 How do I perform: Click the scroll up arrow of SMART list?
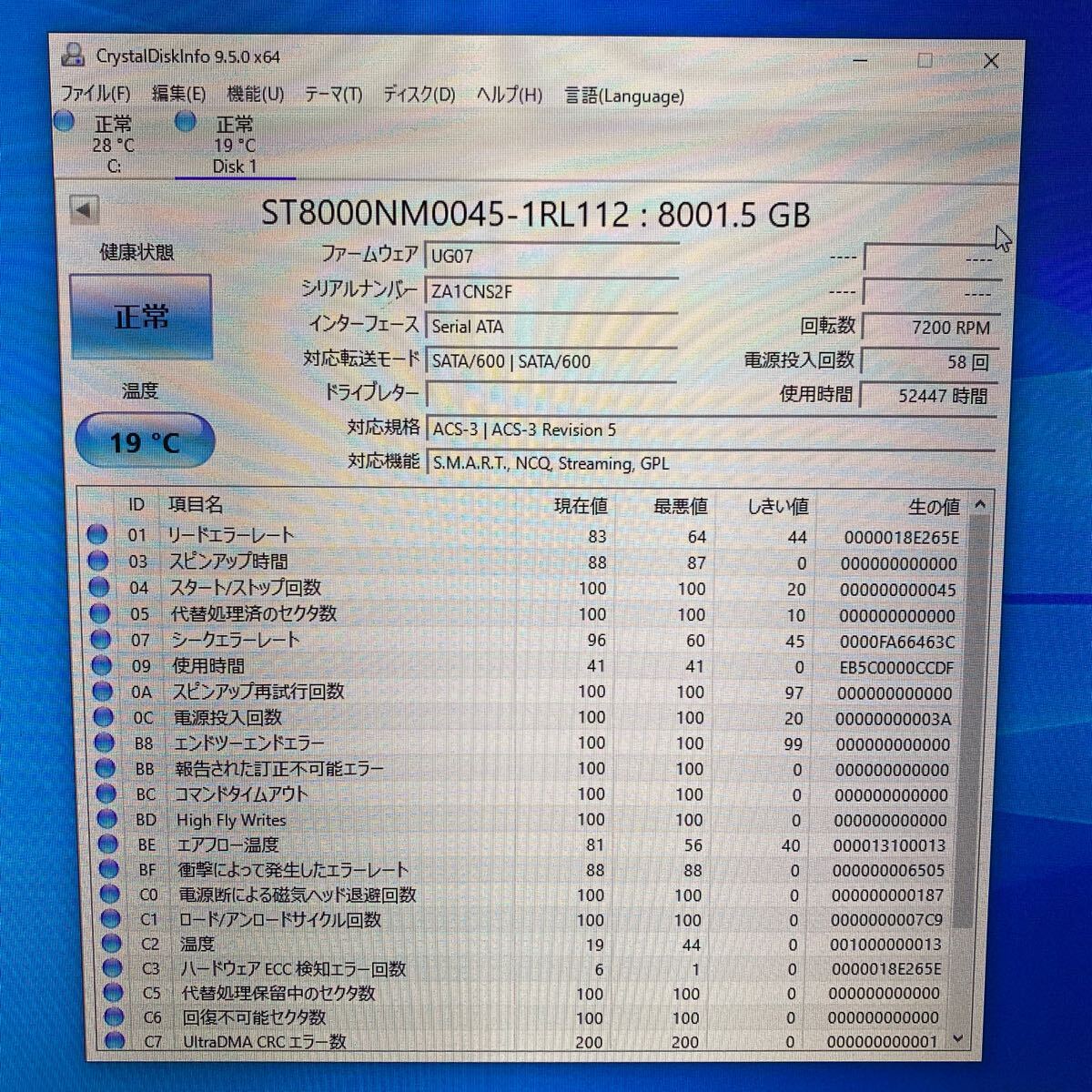980,504
